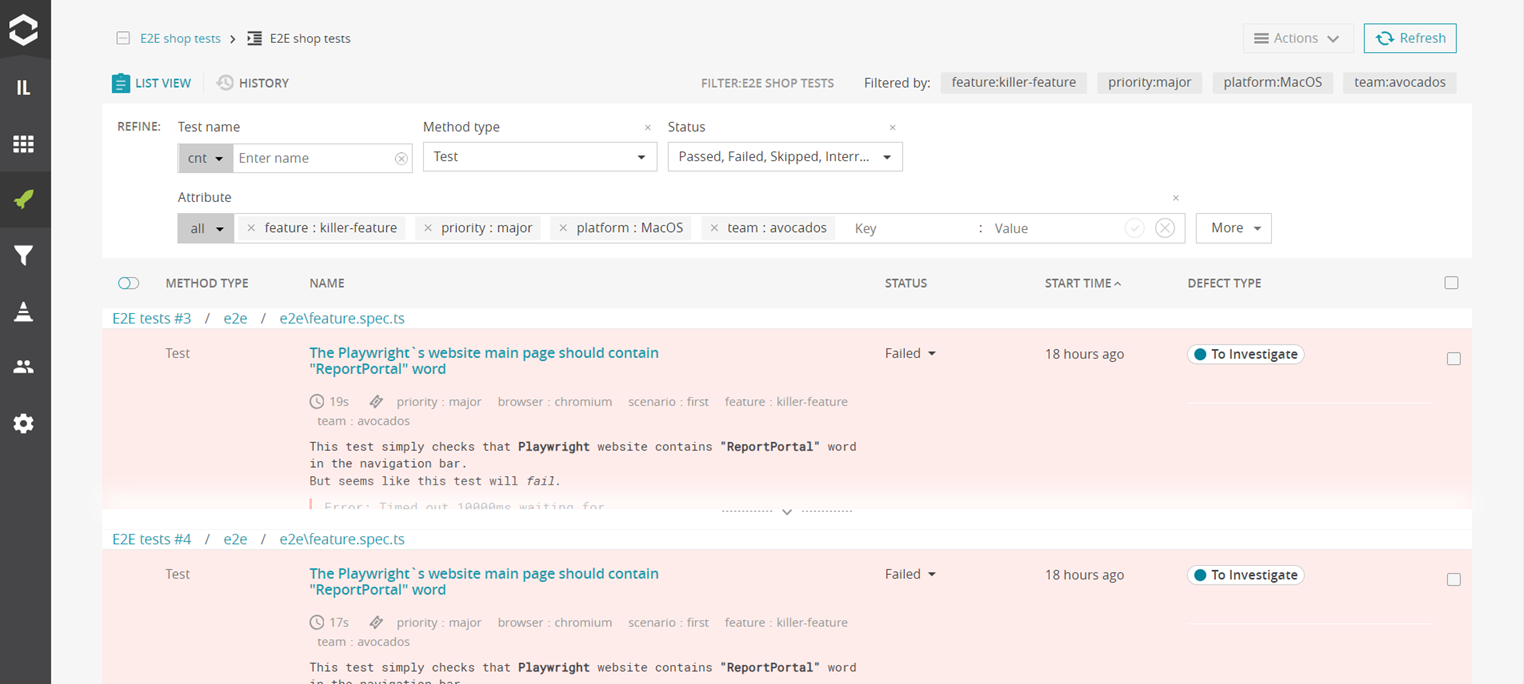Remove feature : killer-feature attribute chip
This screenshot has height=684, width=1524.
tap(251, 228)
